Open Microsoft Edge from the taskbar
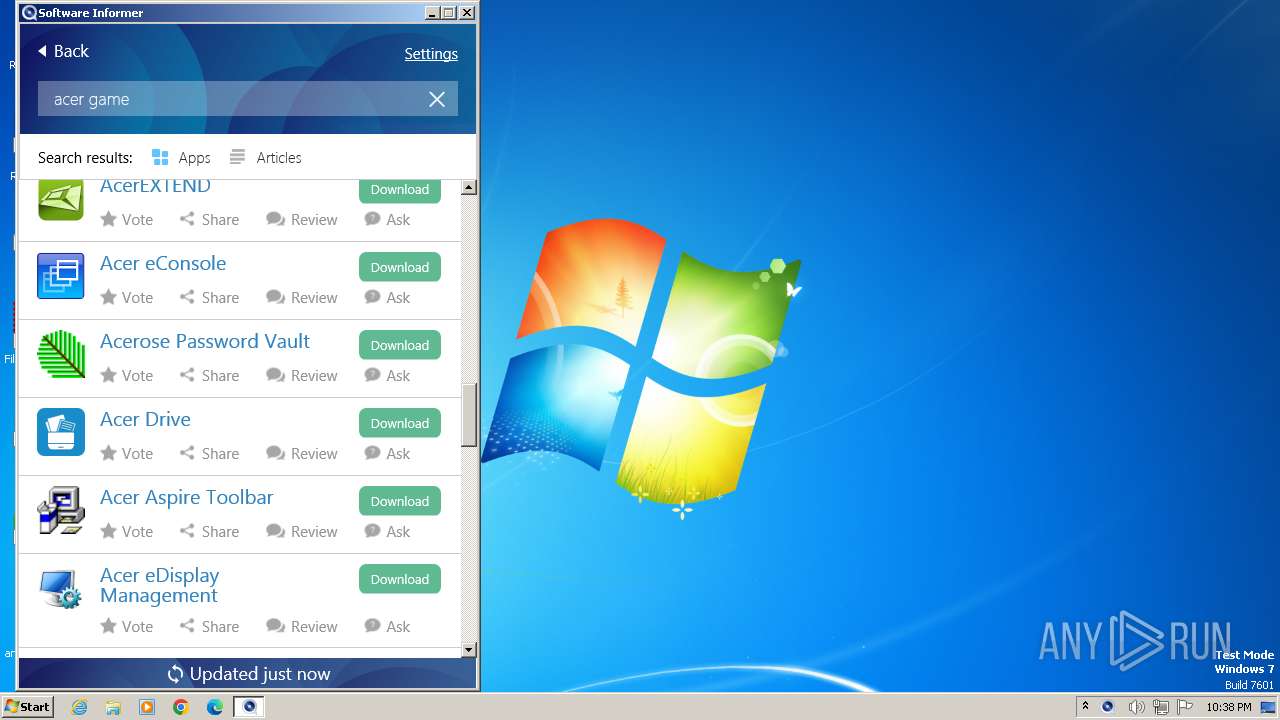 tap(215, 707)
